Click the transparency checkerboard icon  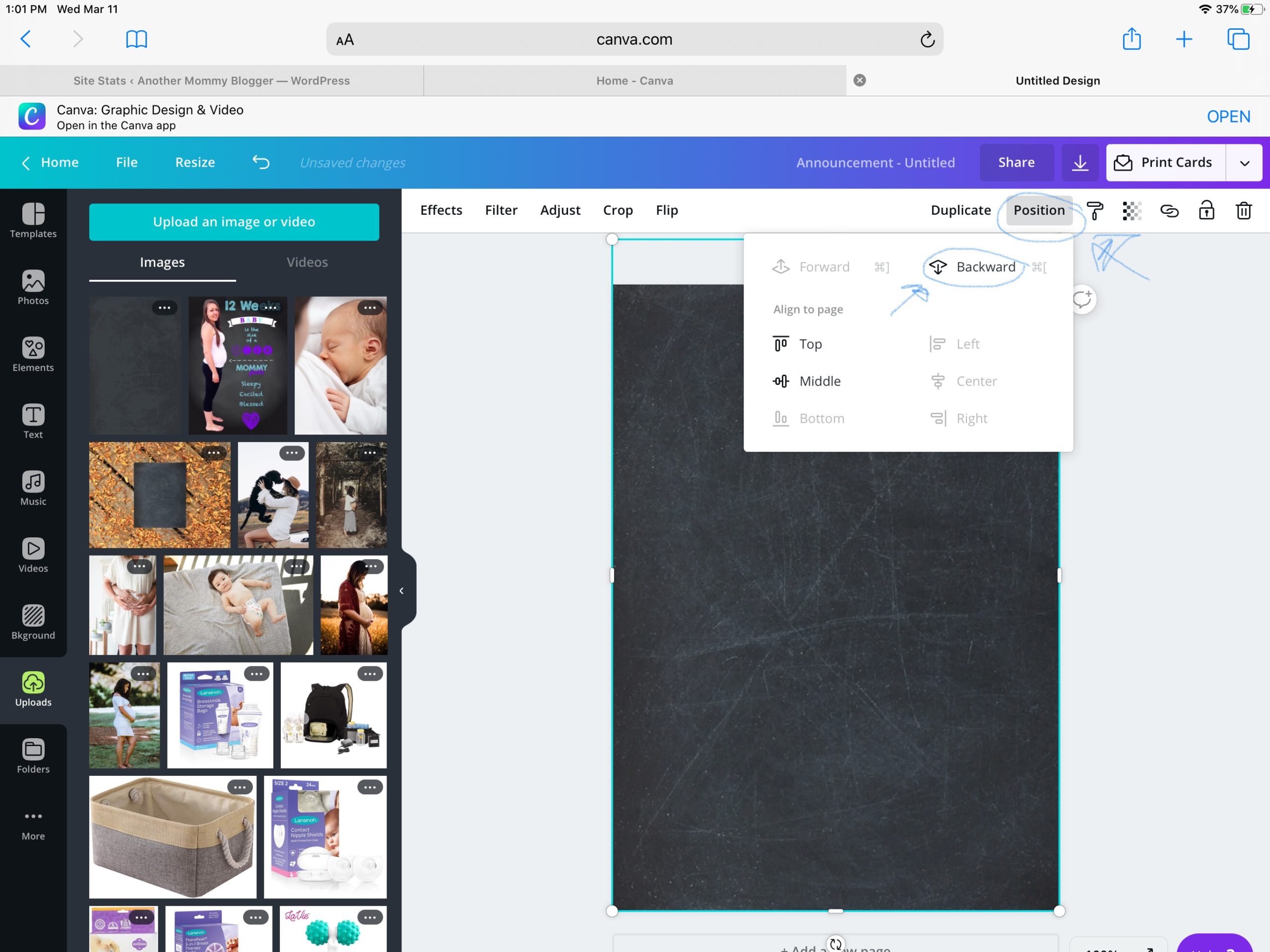pyautogui.click(x=1132, y=211)
